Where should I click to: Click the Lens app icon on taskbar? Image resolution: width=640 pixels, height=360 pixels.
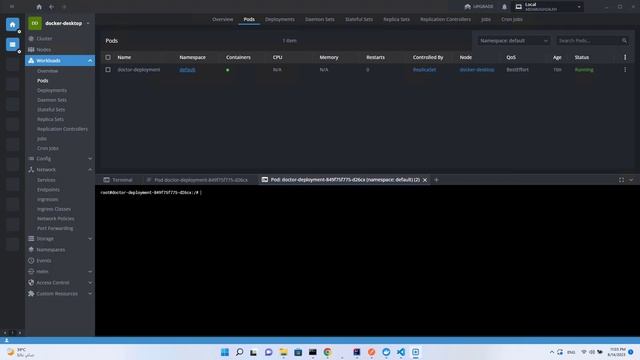[x=416, y=352]
